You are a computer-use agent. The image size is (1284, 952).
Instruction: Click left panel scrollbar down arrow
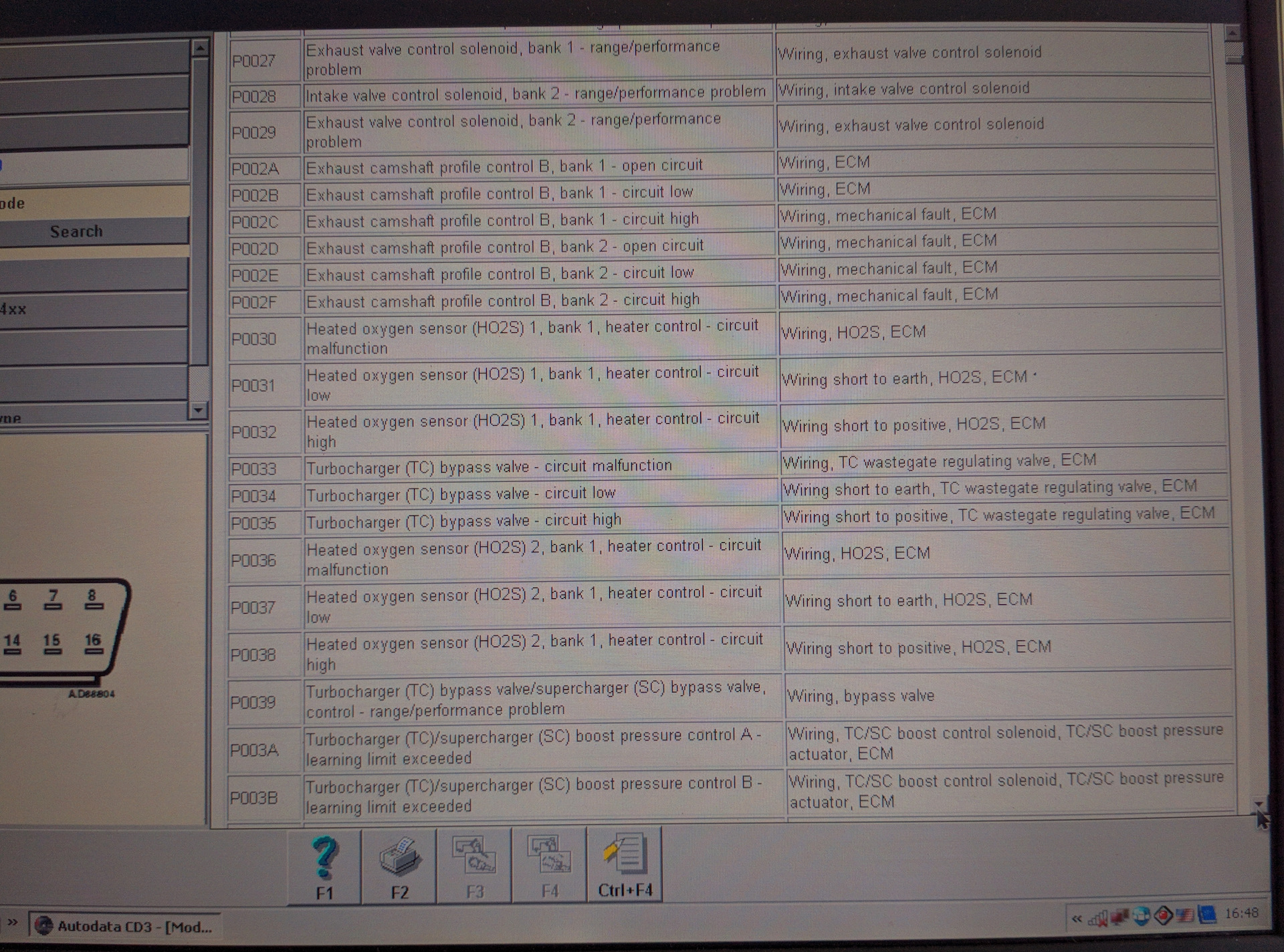[x=198, y=410]
